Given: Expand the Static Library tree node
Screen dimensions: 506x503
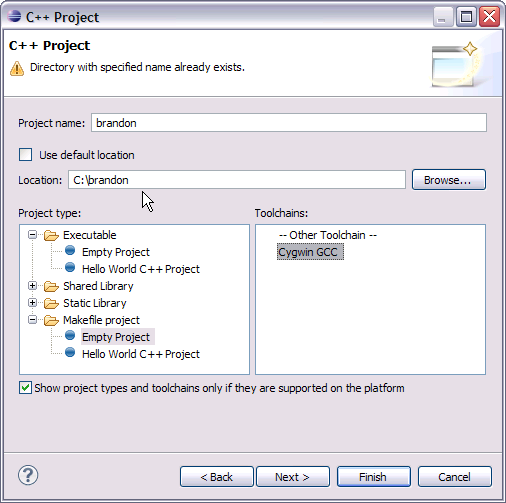Looking at the screenshot, I should point(32,303).
